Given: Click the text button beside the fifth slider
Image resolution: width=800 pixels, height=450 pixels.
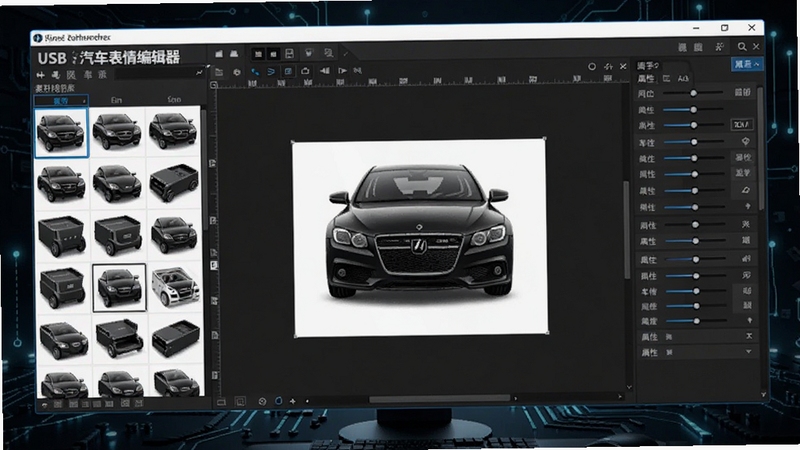Looking at the screenshot, I should (743, 157).
